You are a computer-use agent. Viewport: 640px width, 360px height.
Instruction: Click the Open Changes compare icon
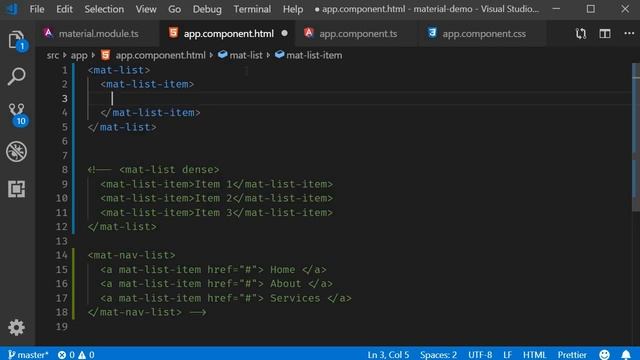(x=581, y=33)
